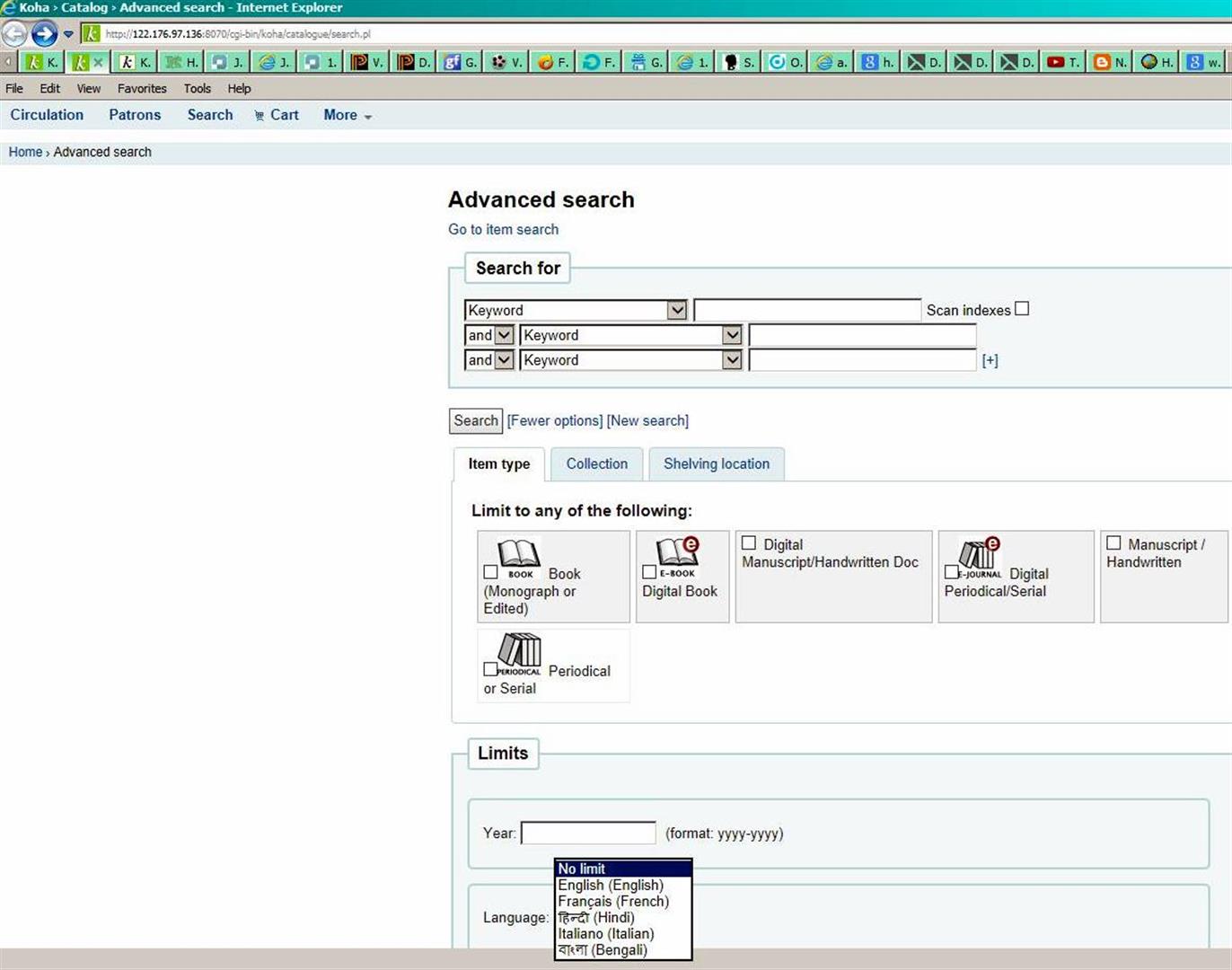Click the [New search] link
The image size is (1232, 970).
pos(647,420)
